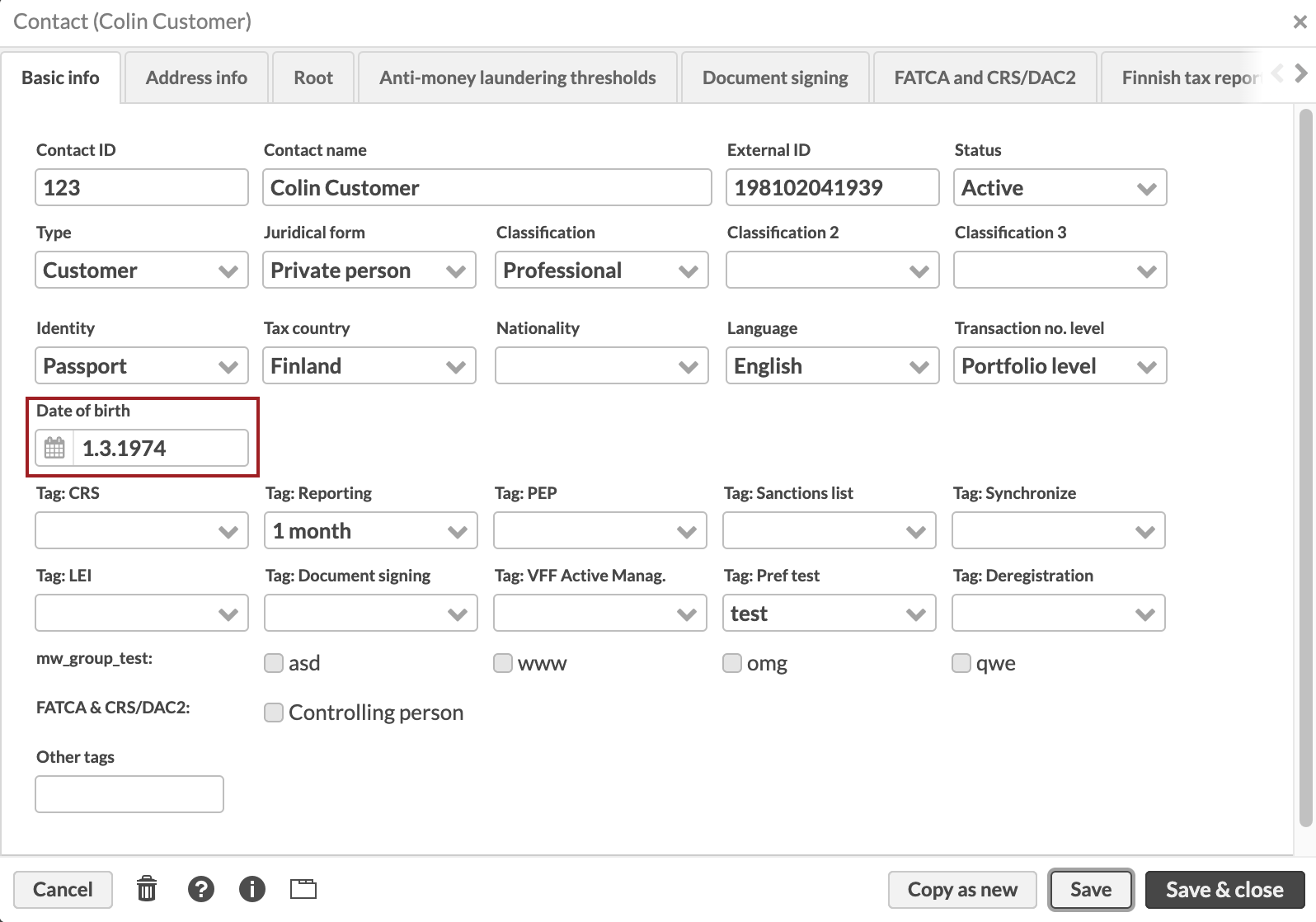Expand the Classification 2 dropdown
This screenshot has width=1316, height=922.
(833, 270)
